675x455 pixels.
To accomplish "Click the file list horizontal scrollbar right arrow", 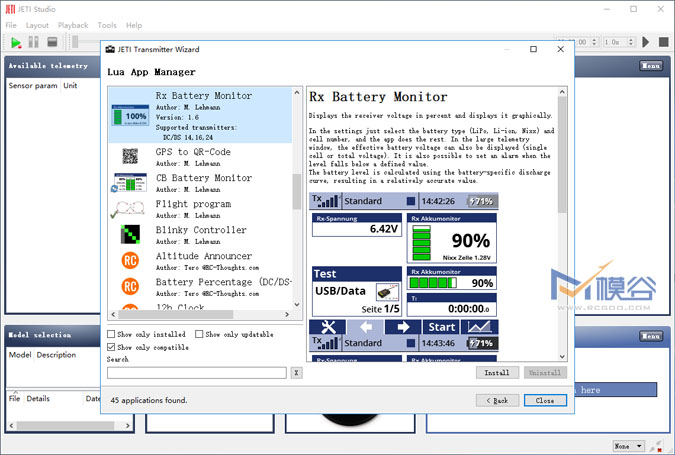I will tap(128, 426).
